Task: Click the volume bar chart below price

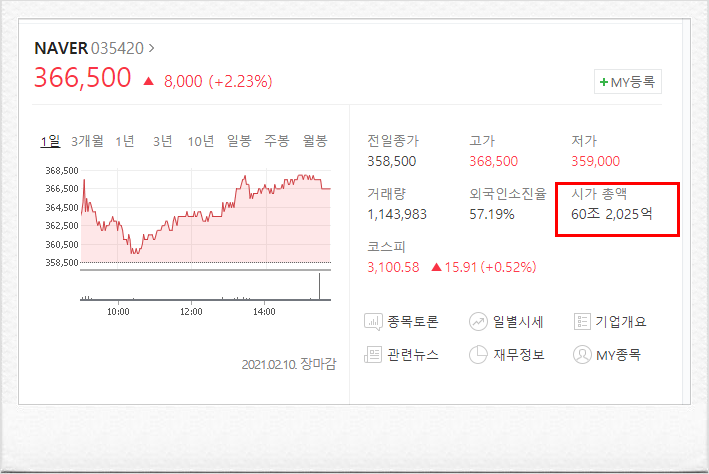Action: tap(206, 286)
